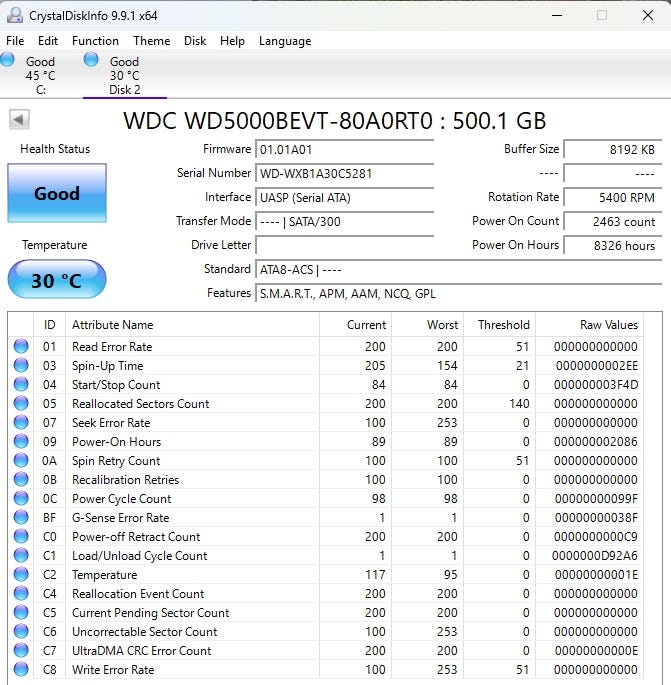Click status orb for Reallocation Event Count
The width and height of the screenshot is (671, 685).
[x=21, y=593]
